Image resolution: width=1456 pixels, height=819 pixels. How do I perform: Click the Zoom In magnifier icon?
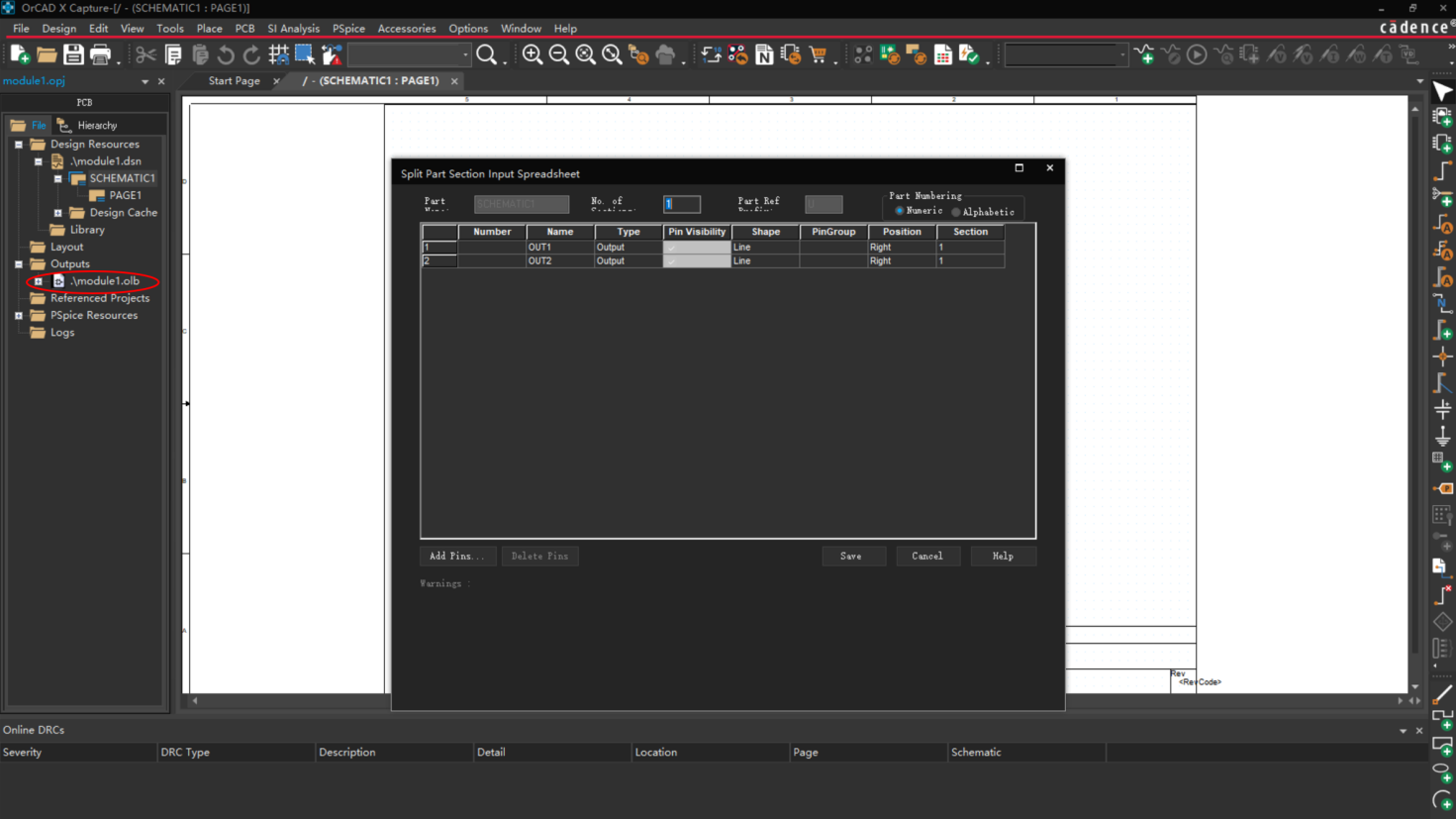533,55
